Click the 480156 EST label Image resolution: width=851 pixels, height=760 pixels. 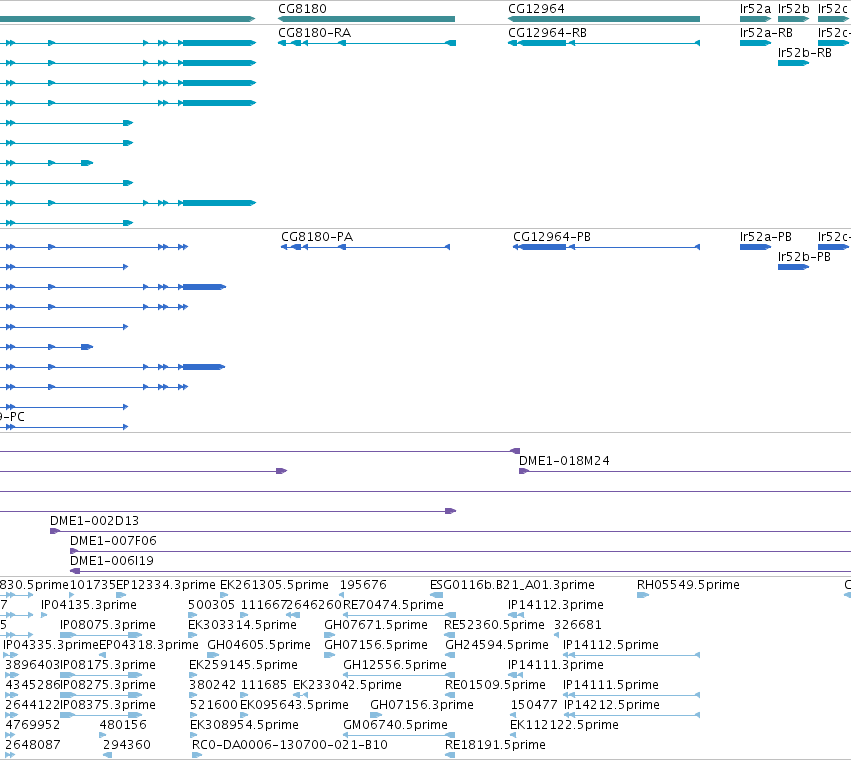123,725
